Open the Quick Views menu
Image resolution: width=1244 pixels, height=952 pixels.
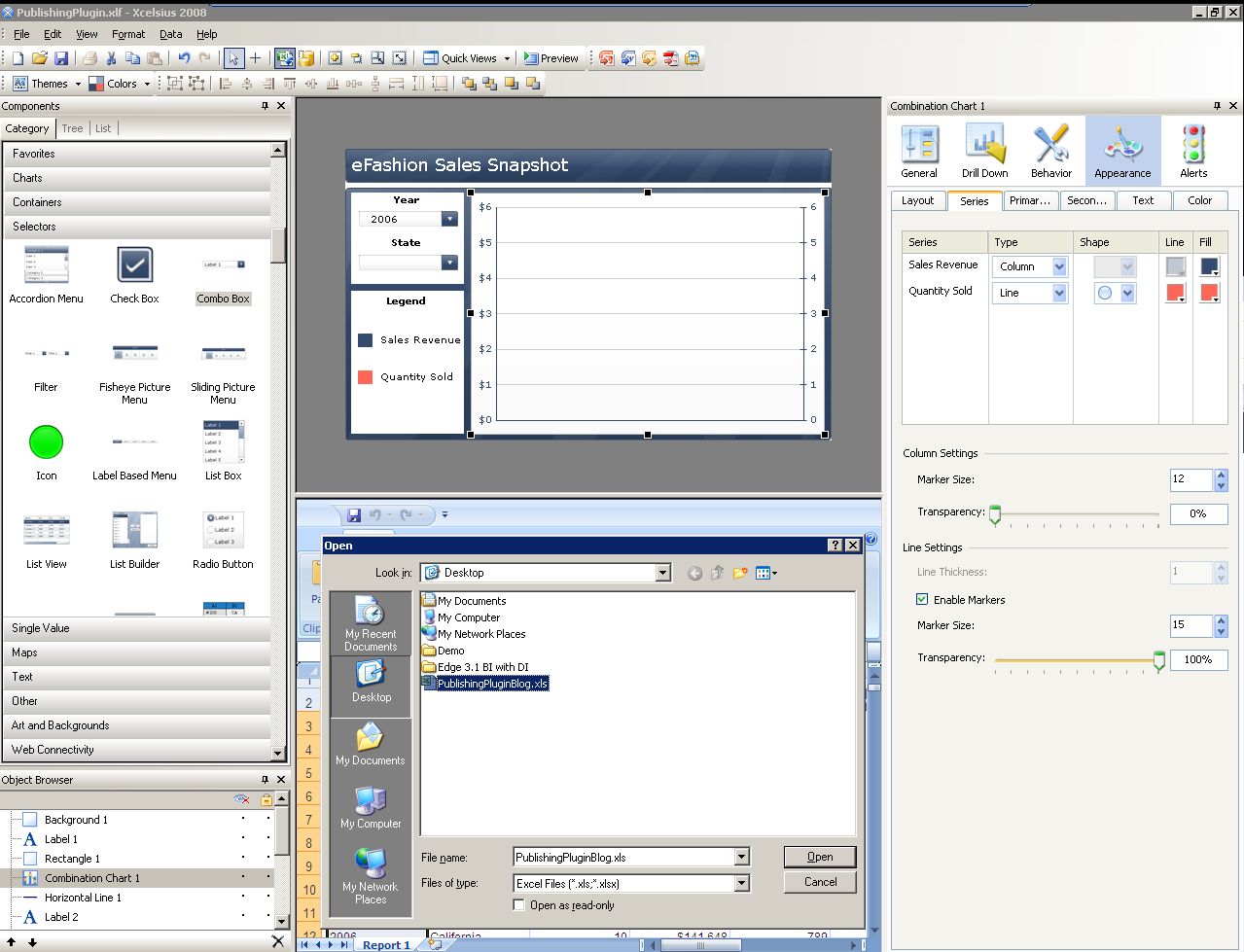[x=466, y=58]
